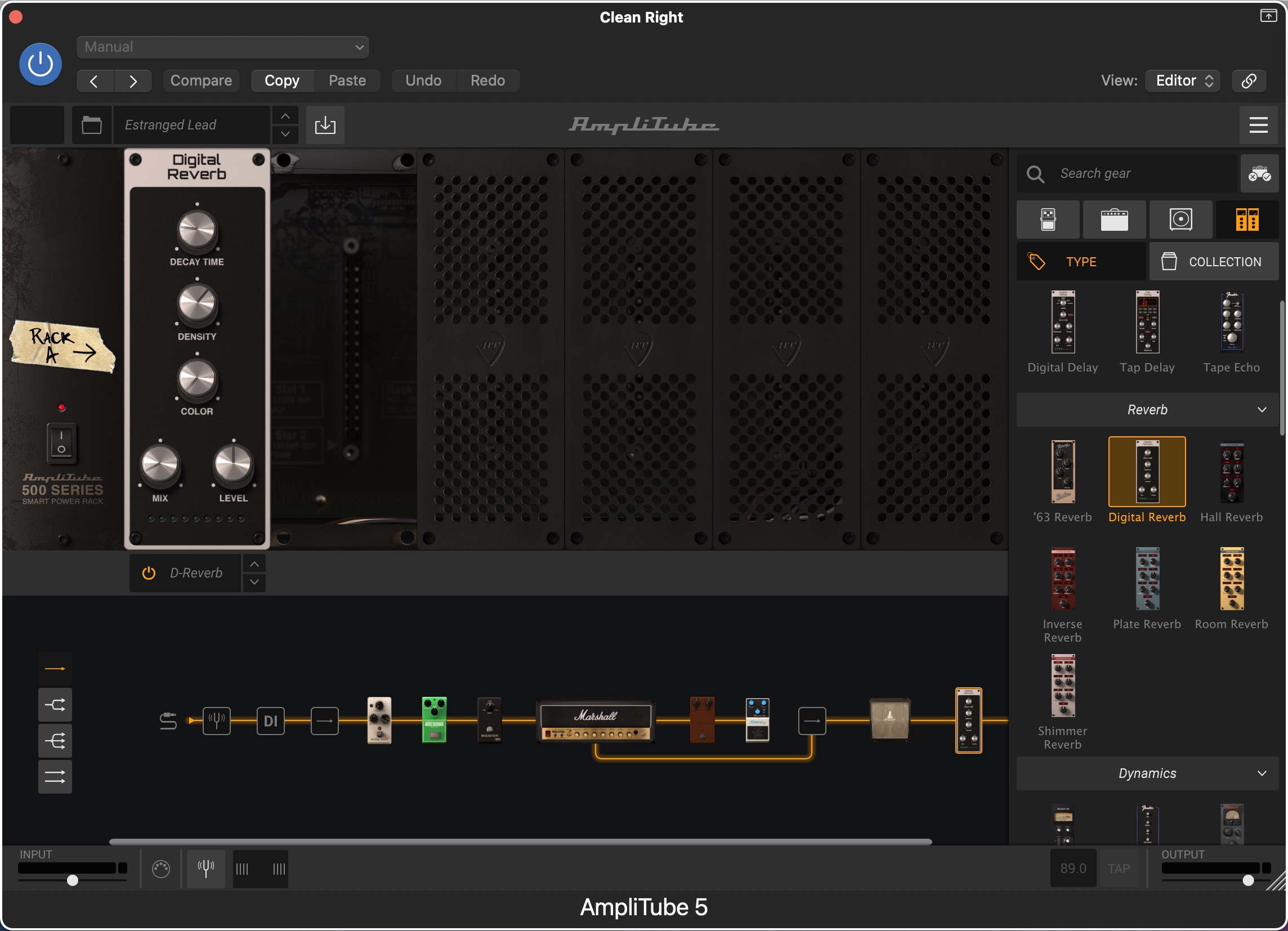This screenshot has width=1288, height=931.
Task: Select the Marshall amp in chain
Action: 596,722
